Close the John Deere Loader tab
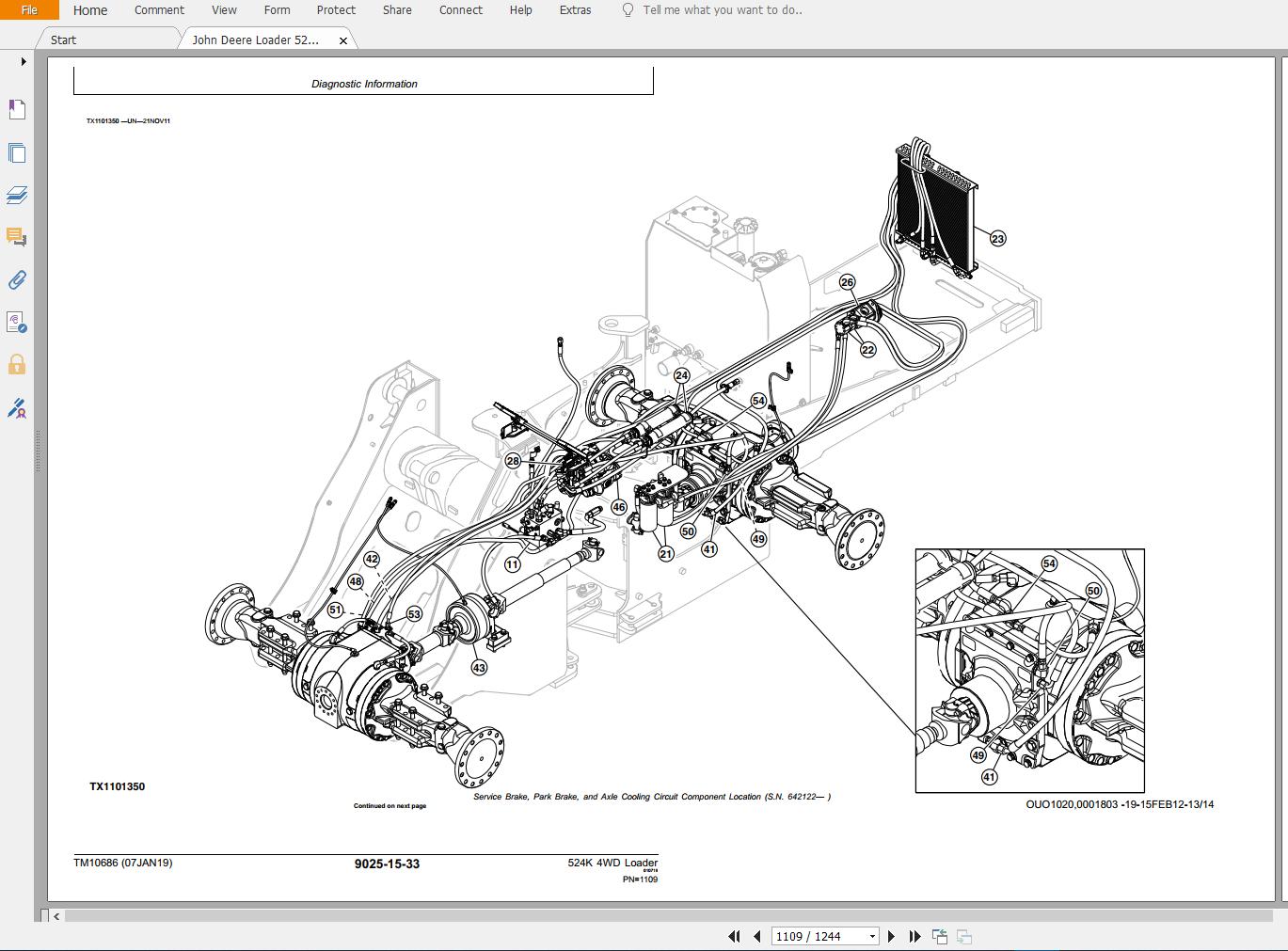The width and height of the screenshot is (1288, 951). [343, 40]
